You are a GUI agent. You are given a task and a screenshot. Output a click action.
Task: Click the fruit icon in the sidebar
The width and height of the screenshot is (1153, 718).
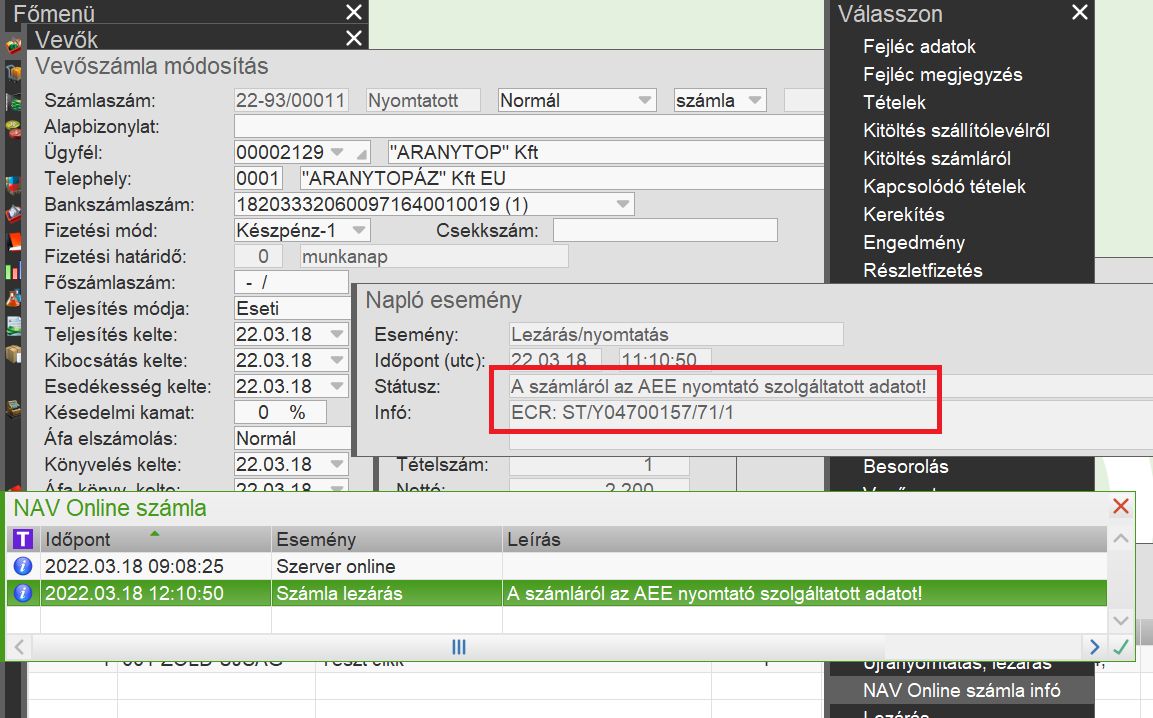[13, 129]
